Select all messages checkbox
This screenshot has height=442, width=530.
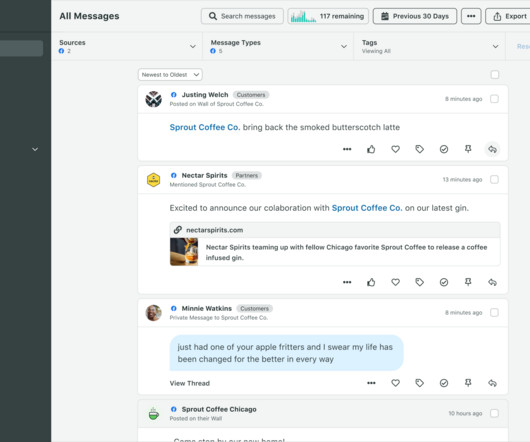(x=495, y=74)
